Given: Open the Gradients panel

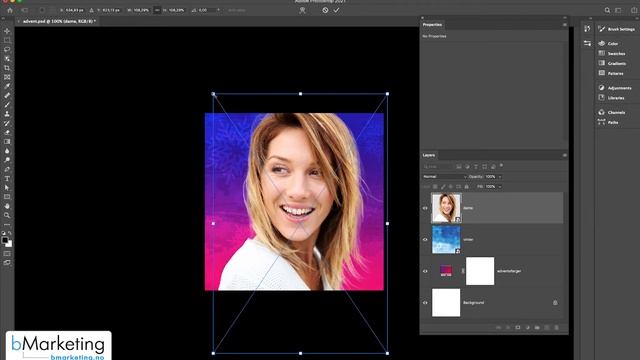Looking at the screenshot, I should pyautogui.click(x=612, y=63).
